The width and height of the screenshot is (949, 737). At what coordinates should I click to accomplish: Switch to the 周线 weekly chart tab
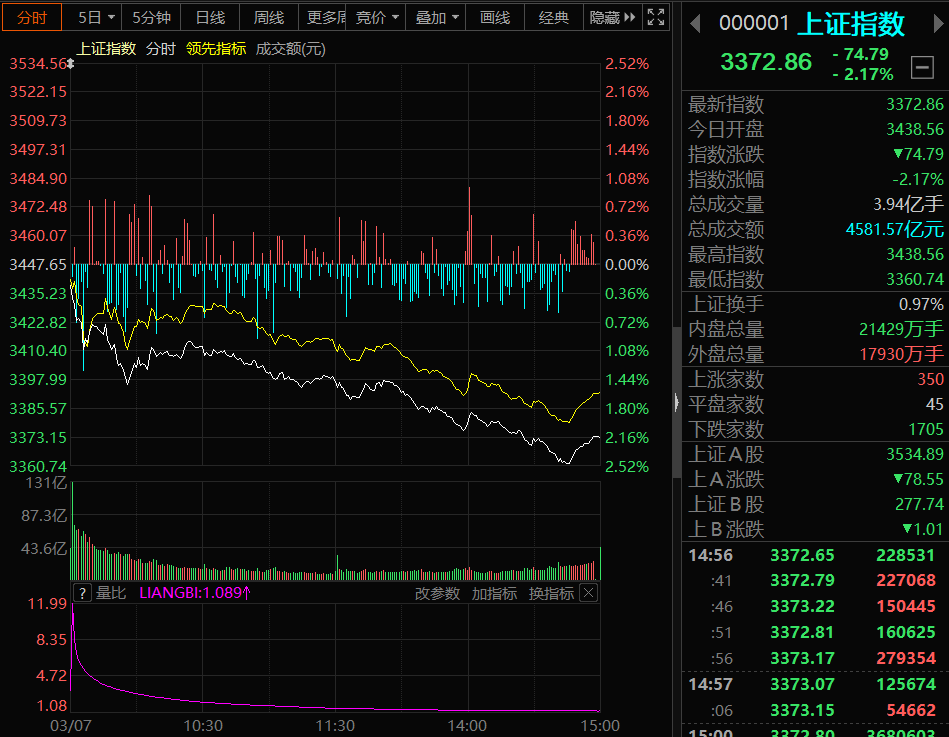(x=268, y=17)
